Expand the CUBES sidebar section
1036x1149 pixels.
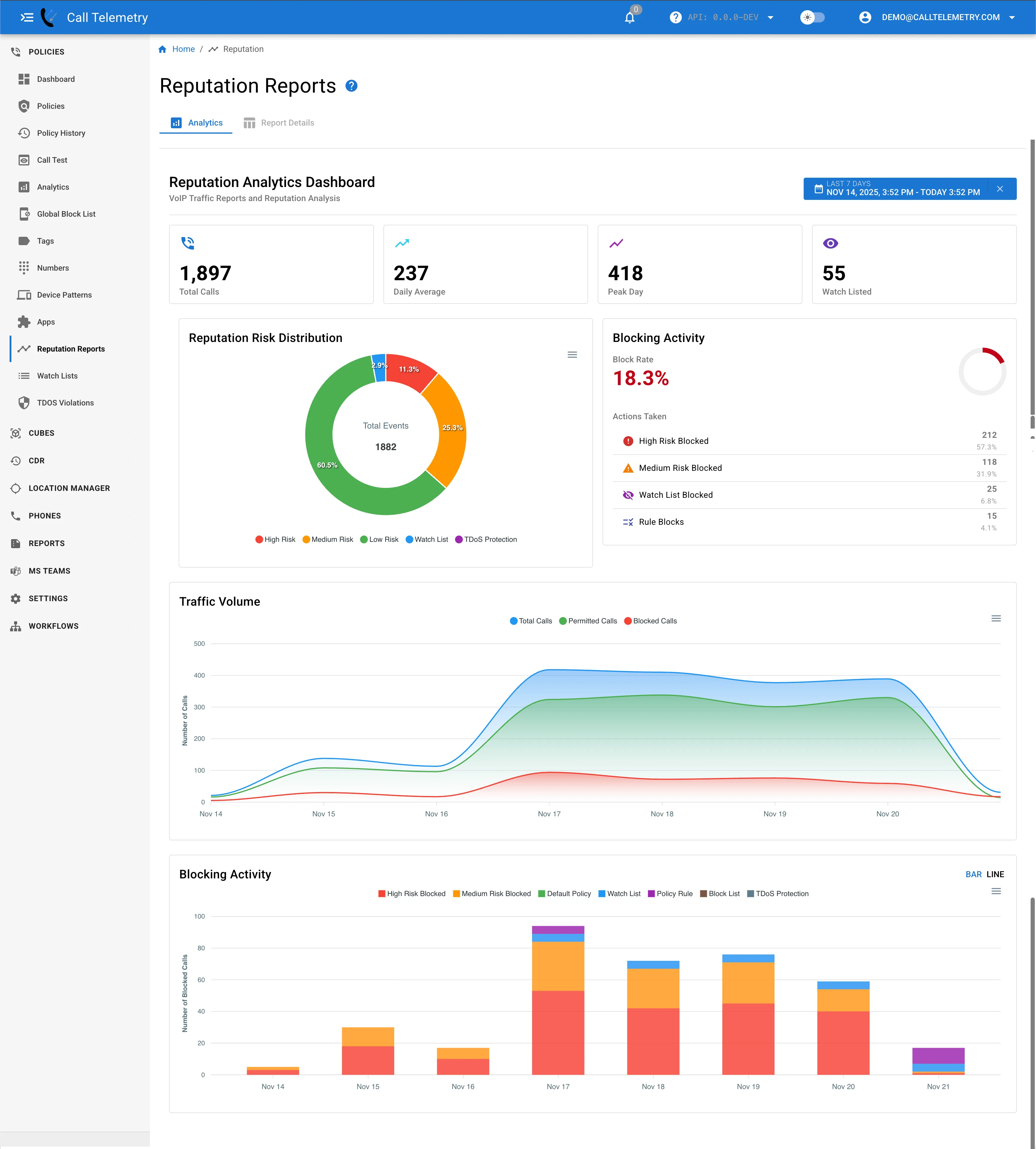click(42, 433)
